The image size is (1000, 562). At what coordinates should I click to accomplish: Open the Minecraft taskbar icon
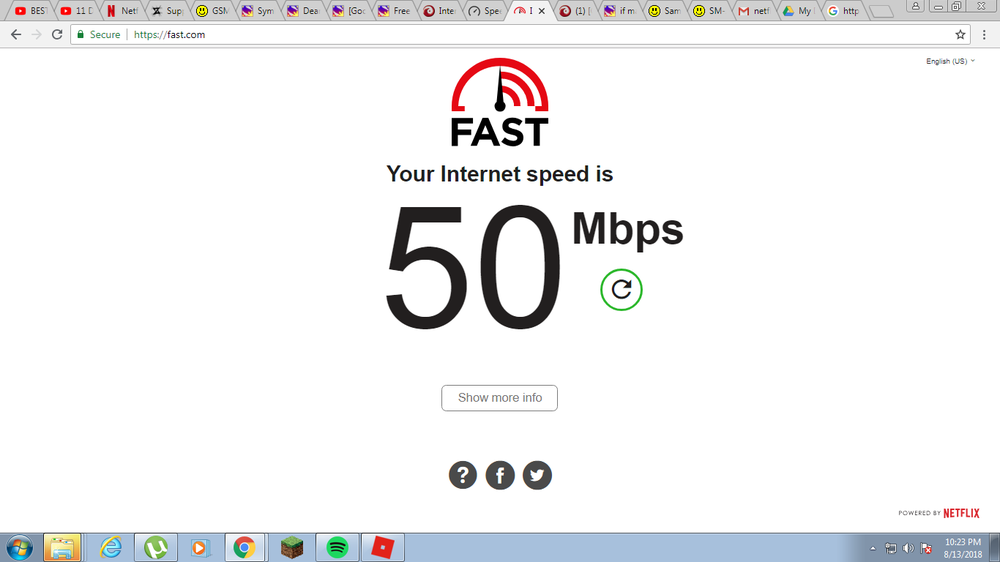[292, 547]
